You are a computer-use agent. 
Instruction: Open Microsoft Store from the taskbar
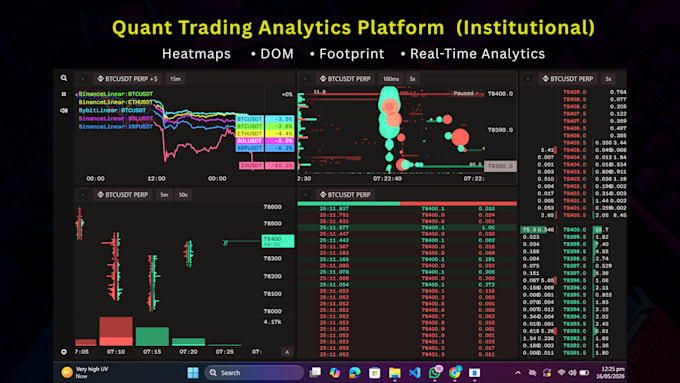[375, 373]
